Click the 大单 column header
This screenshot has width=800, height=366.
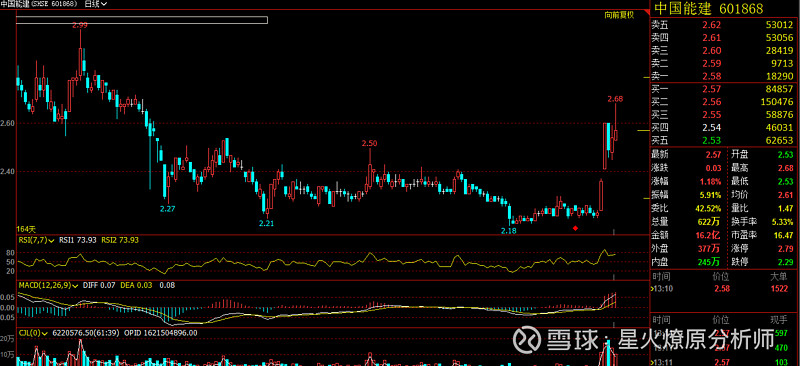point(778,276)
